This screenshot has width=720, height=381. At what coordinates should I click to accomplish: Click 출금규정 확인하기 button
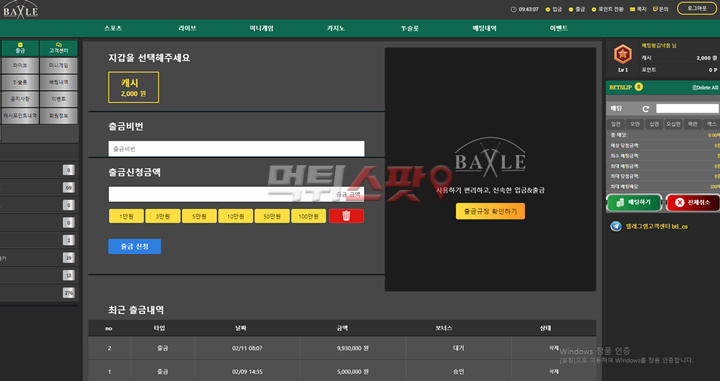490,212
